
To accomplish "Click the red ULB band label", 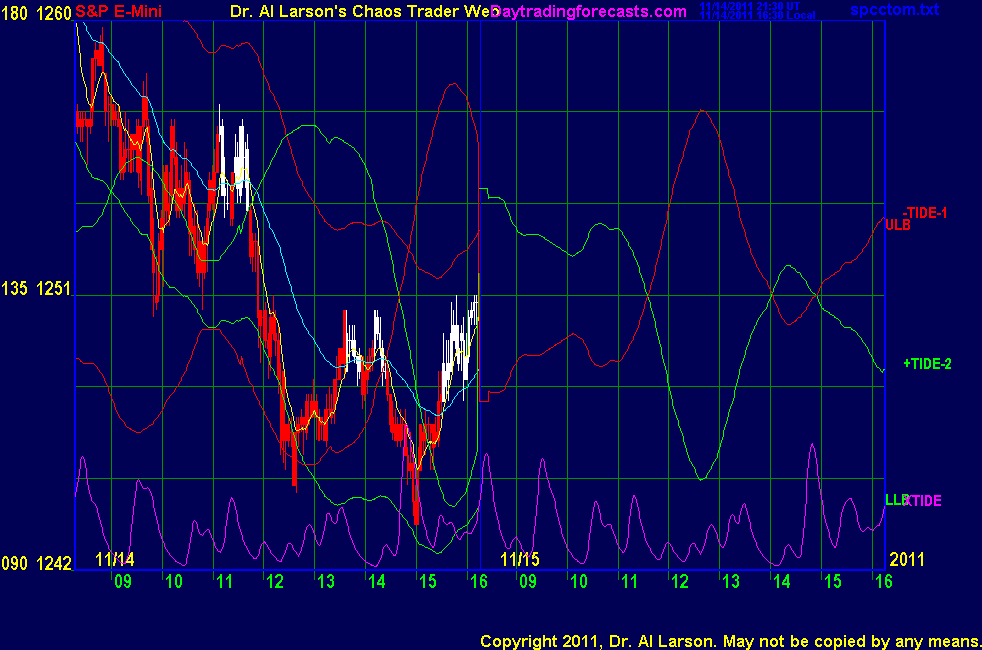I will pos(897,225).
